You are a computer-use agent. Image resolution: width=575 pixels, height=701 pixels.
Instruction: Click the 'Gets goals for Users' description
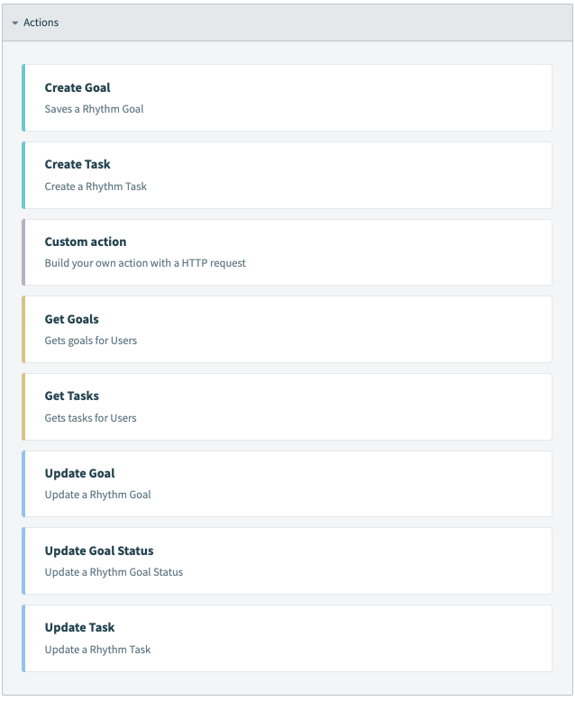click(91, 341)
